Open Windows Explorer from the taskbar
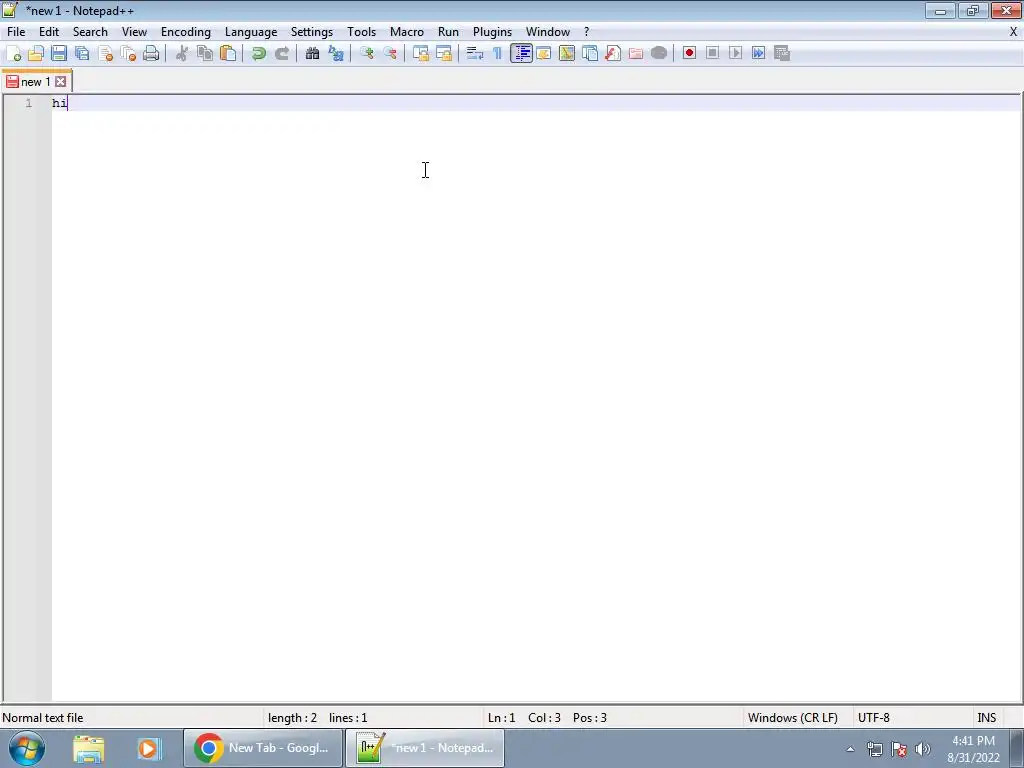 tap(89, 748)
